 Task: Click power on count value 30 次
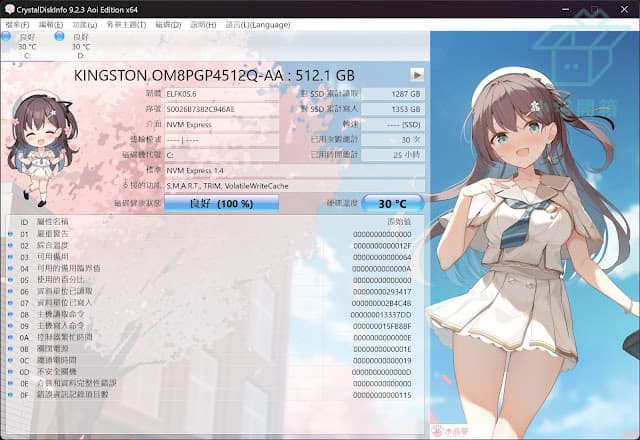click(x=393, y=140)
